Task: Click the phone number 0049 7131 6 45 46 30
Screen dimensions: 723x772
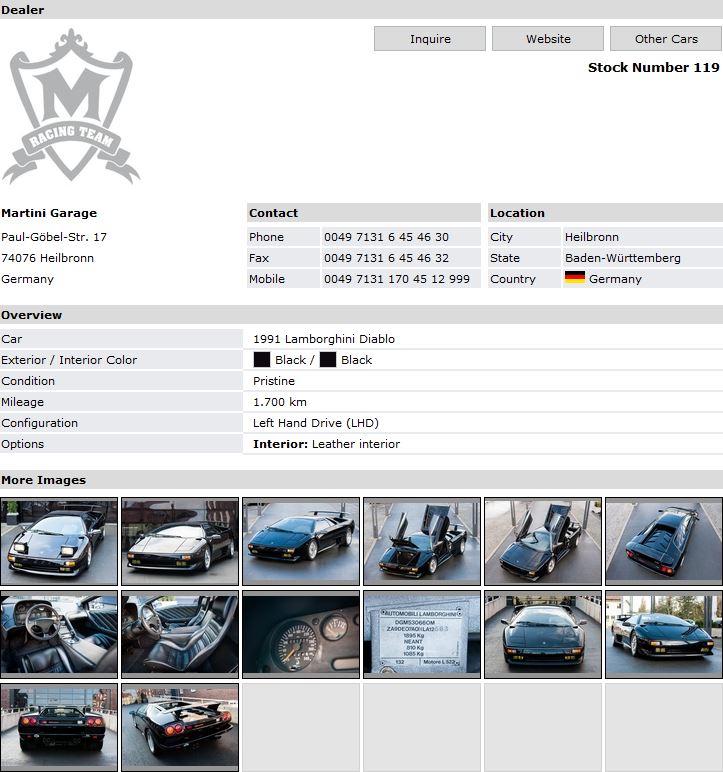Action: tap(386, 237)
